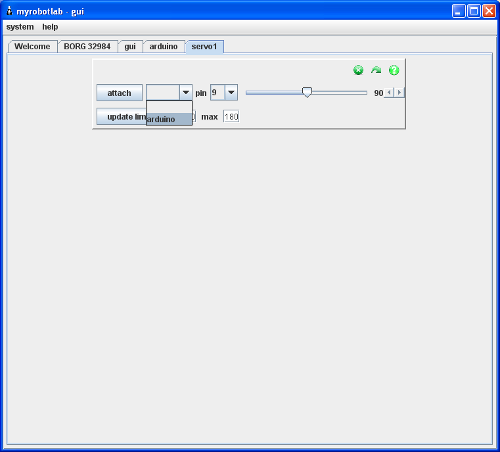Switch to the BORG 32984 tab
The width and height of the screenshot is (500, 452).
point(87,46)
